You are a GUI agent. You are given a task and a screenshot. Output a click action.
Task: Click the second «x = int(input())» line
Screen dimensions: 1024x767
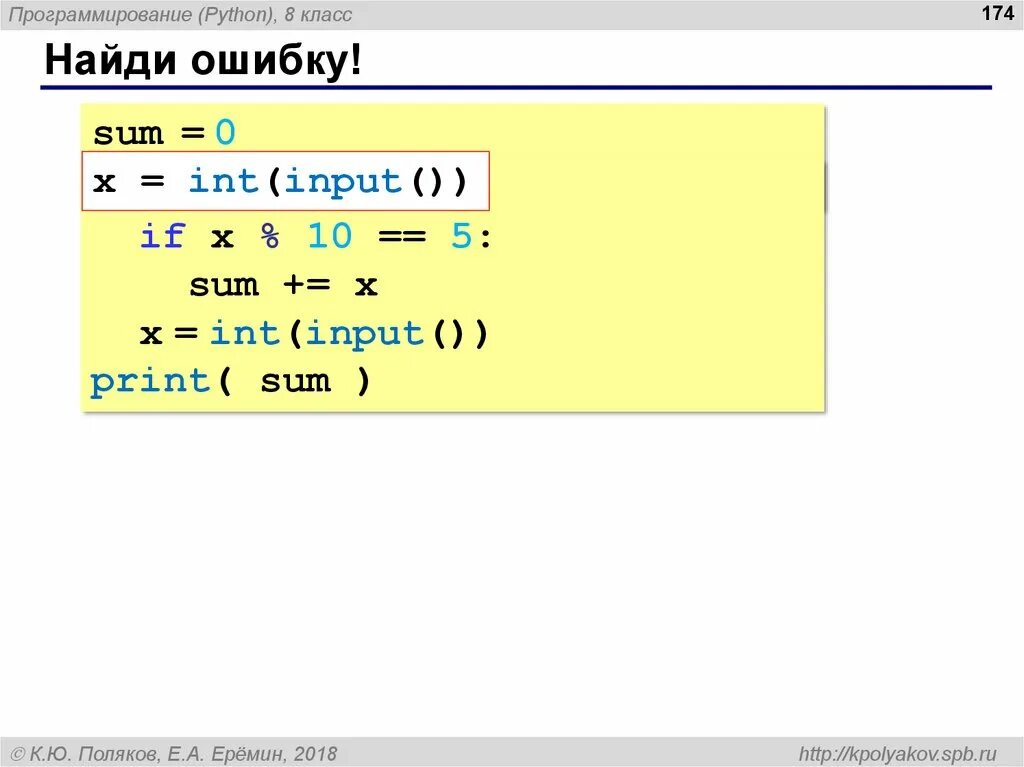pyautogui.click(x=315, y=332)
